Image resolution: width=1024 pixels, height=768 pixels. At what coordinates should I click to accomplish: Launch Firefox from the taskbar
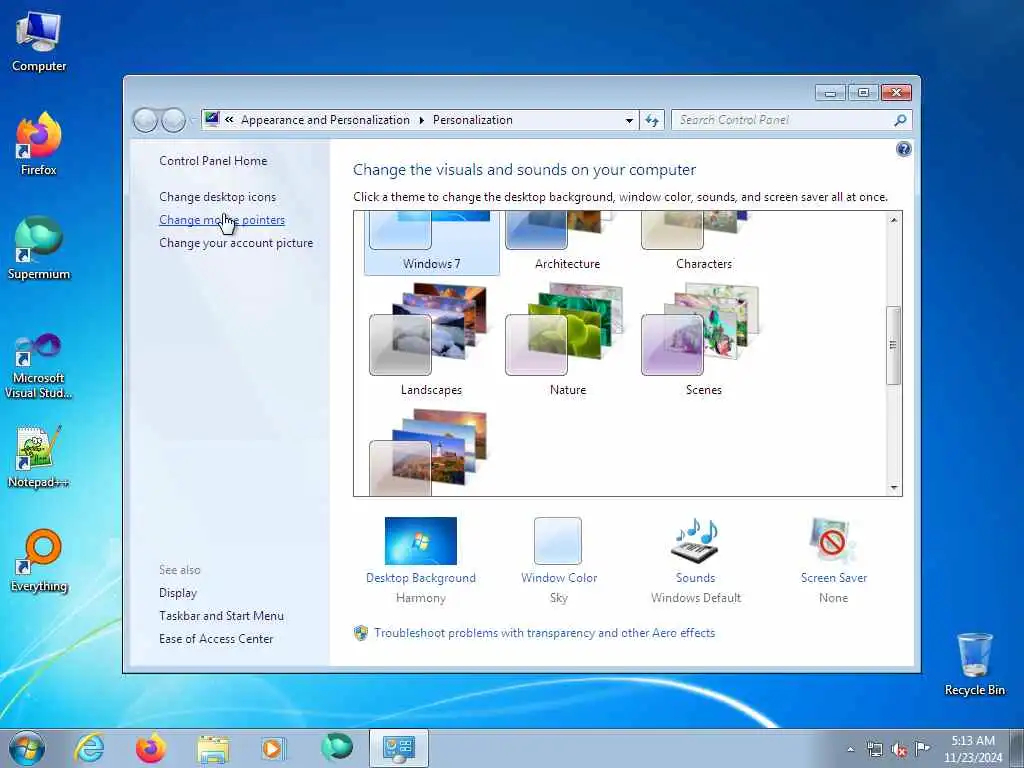click(x=150, y=748)
